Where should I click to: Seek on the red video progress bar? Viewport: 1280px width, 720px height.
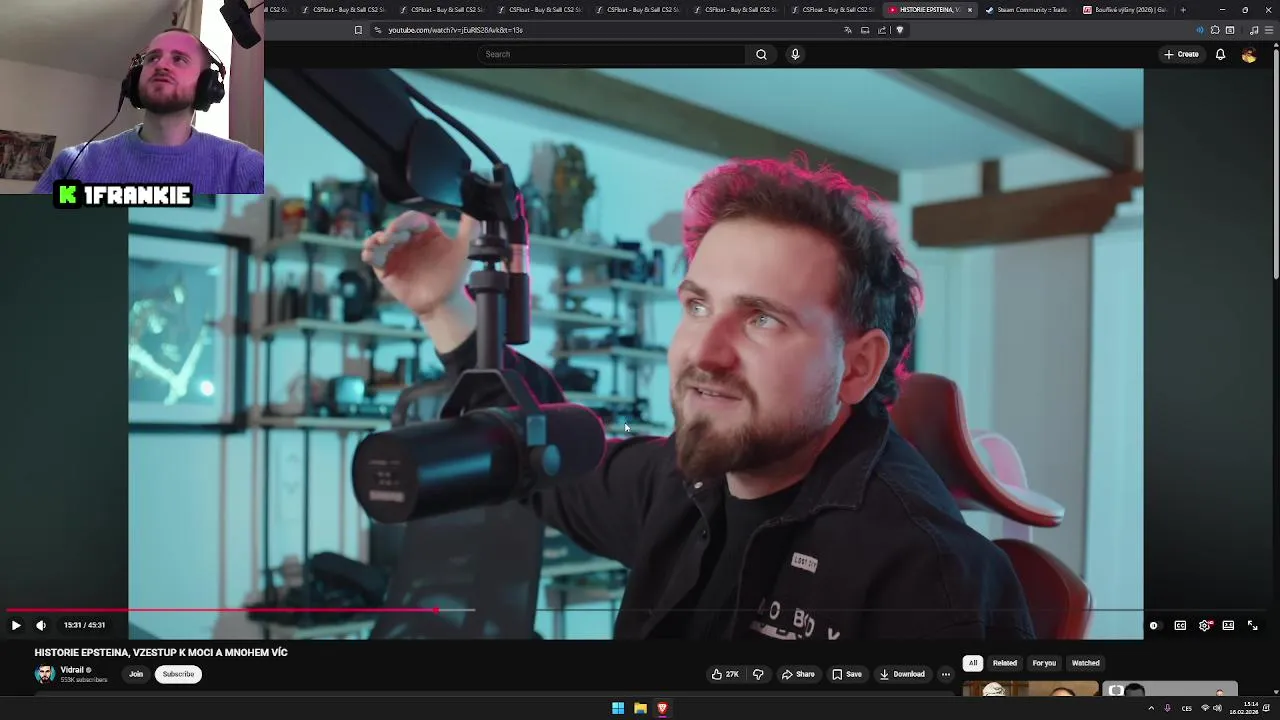pos(220,609)
